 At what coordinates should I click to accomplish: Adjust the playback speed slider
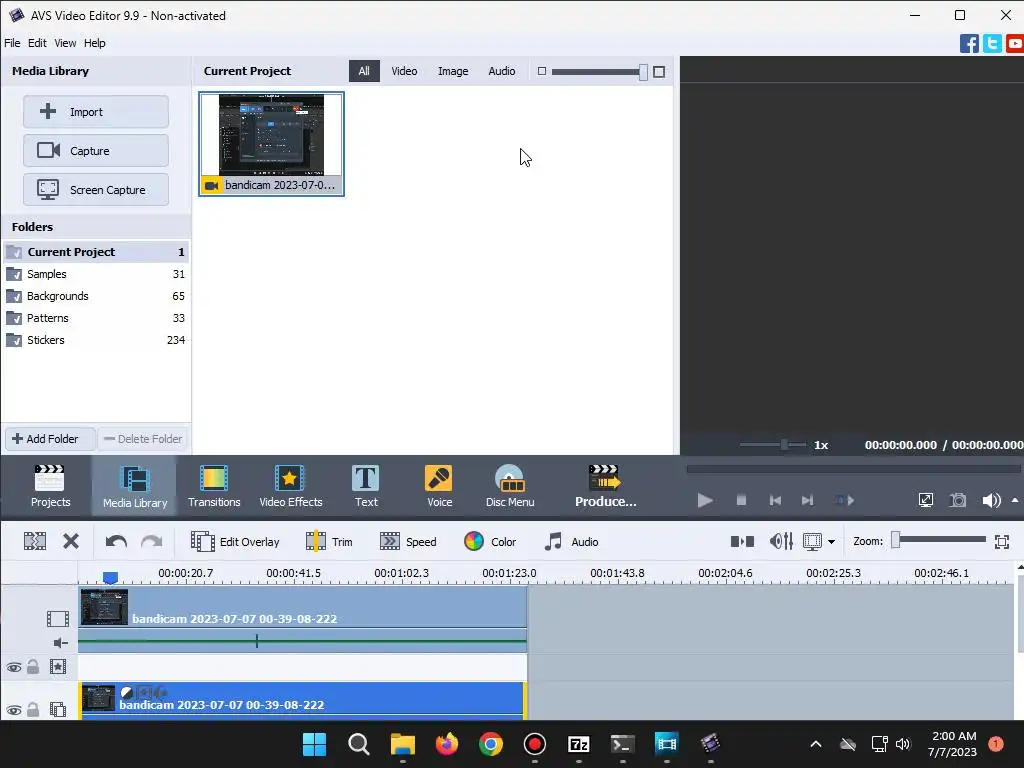click(784, 445)
